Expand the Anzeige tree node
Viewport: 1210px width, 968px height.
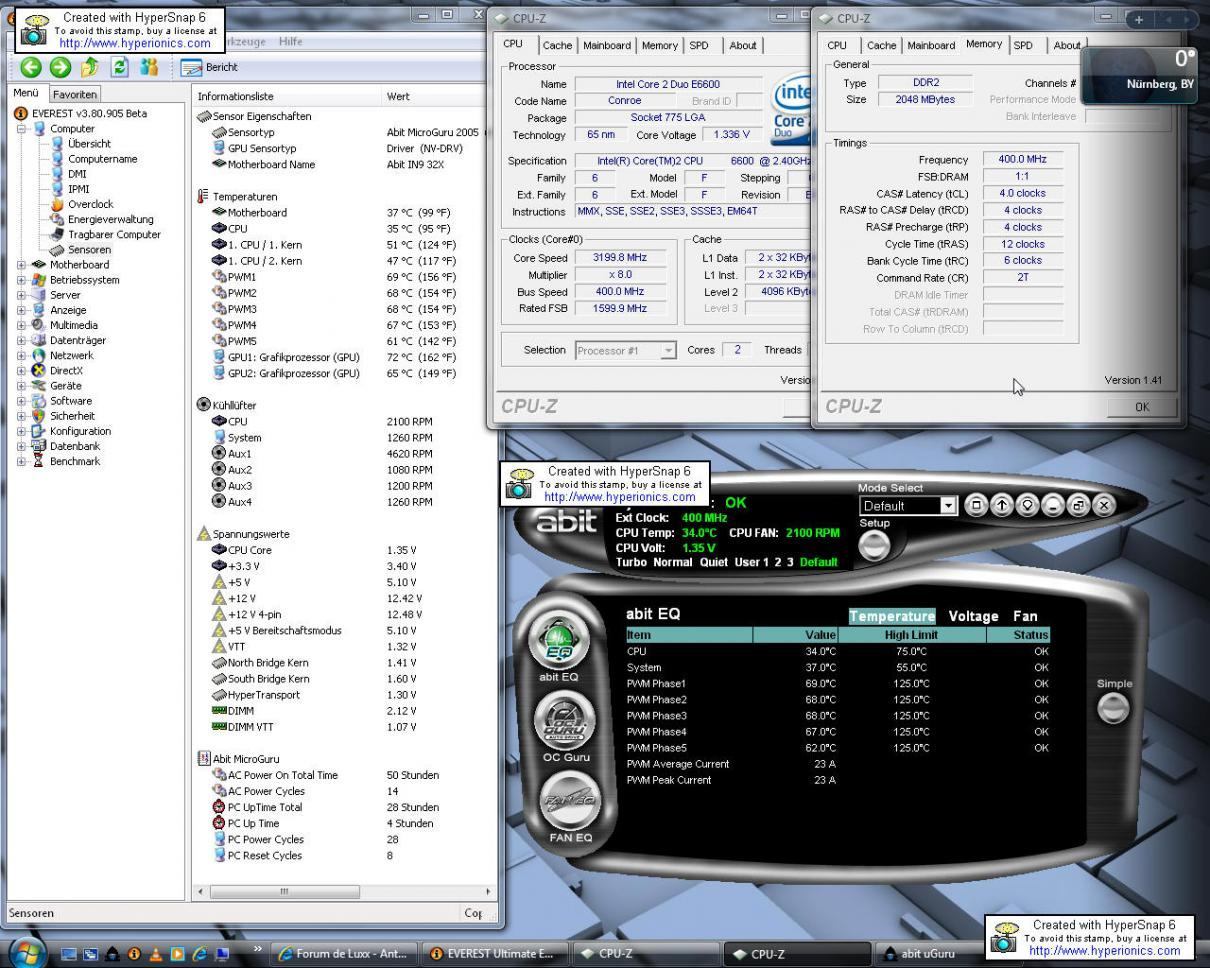click(22, 310)
